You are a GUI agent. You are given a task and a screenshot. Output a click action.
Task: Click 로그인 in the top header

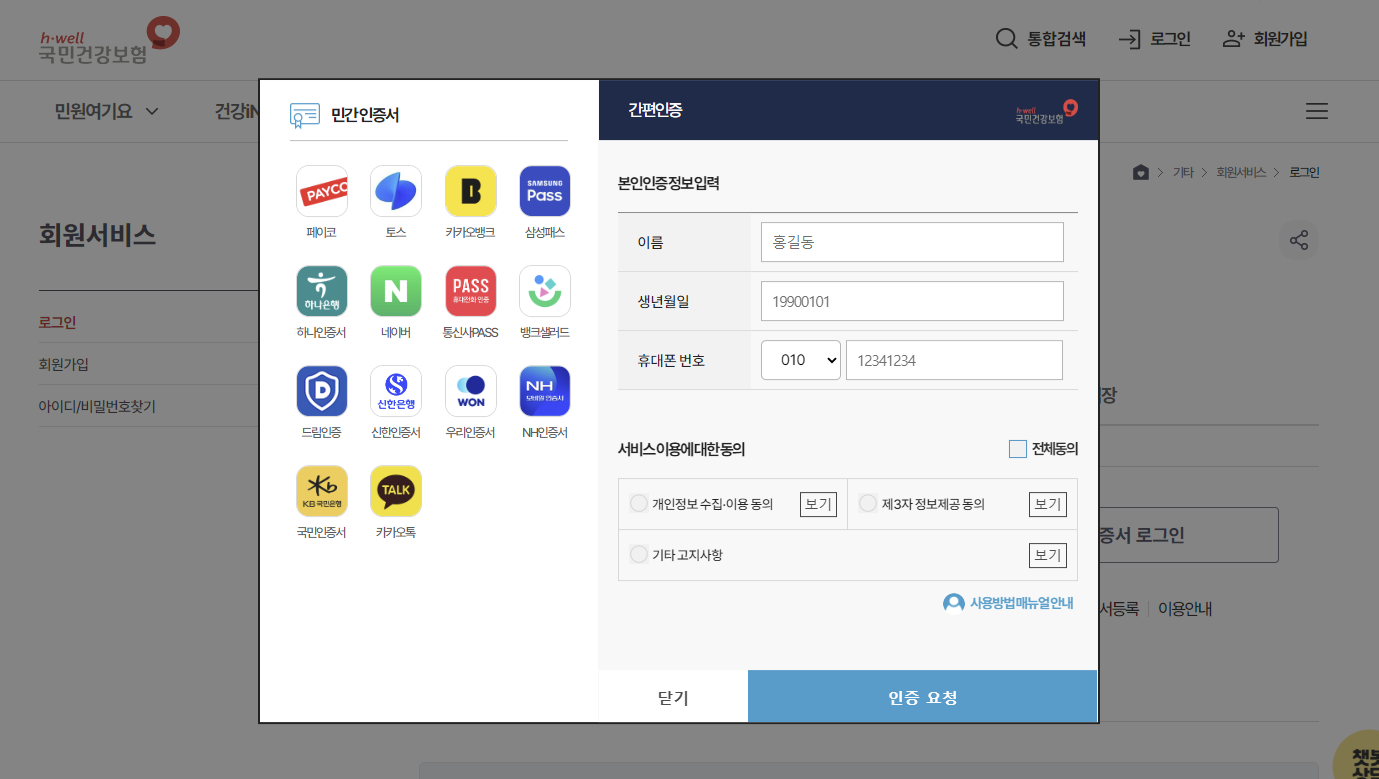[x=1155, y=39]
